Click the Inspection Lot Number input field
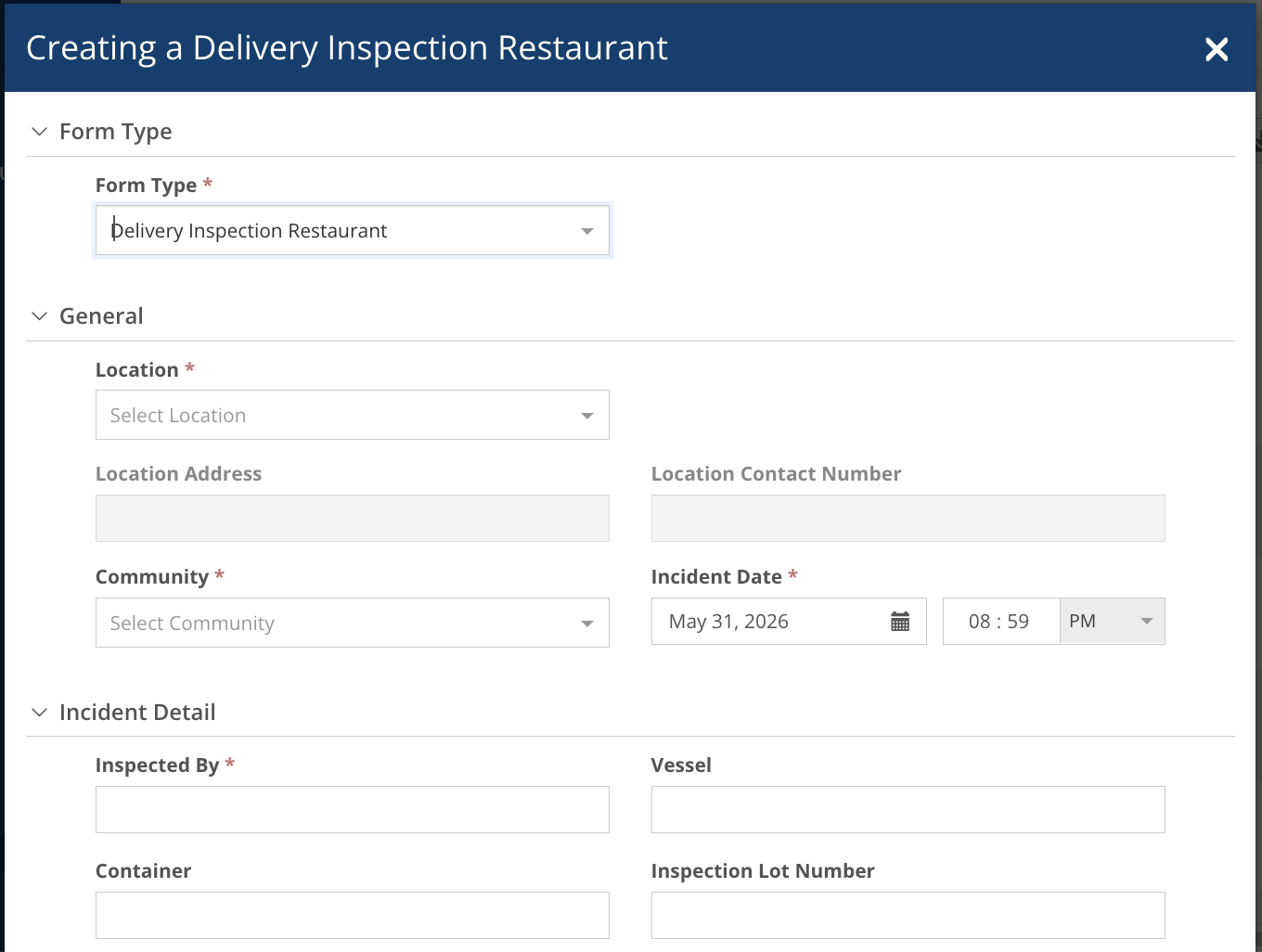The width and height of the screenshot is (1262, 952). pos(908,916)
